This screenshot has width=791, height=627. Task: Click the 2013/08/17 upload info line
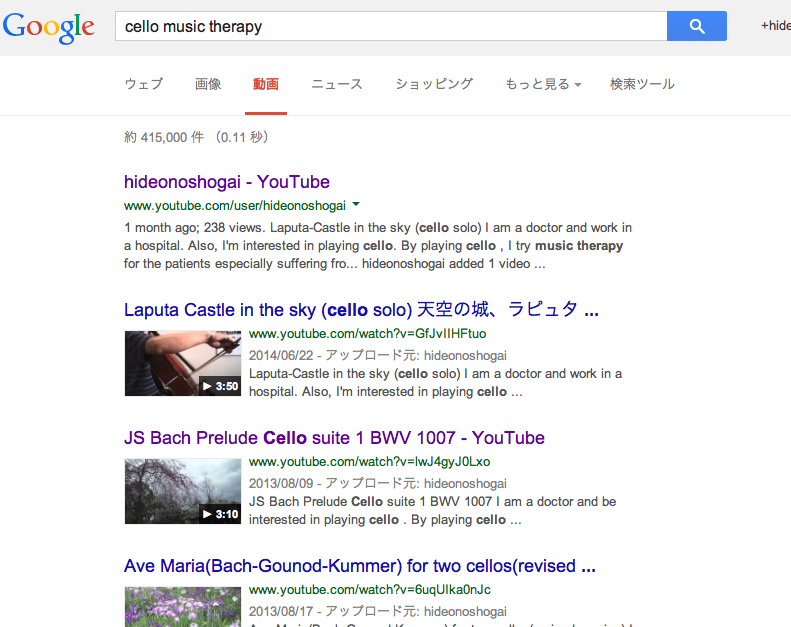click(378, 612)
